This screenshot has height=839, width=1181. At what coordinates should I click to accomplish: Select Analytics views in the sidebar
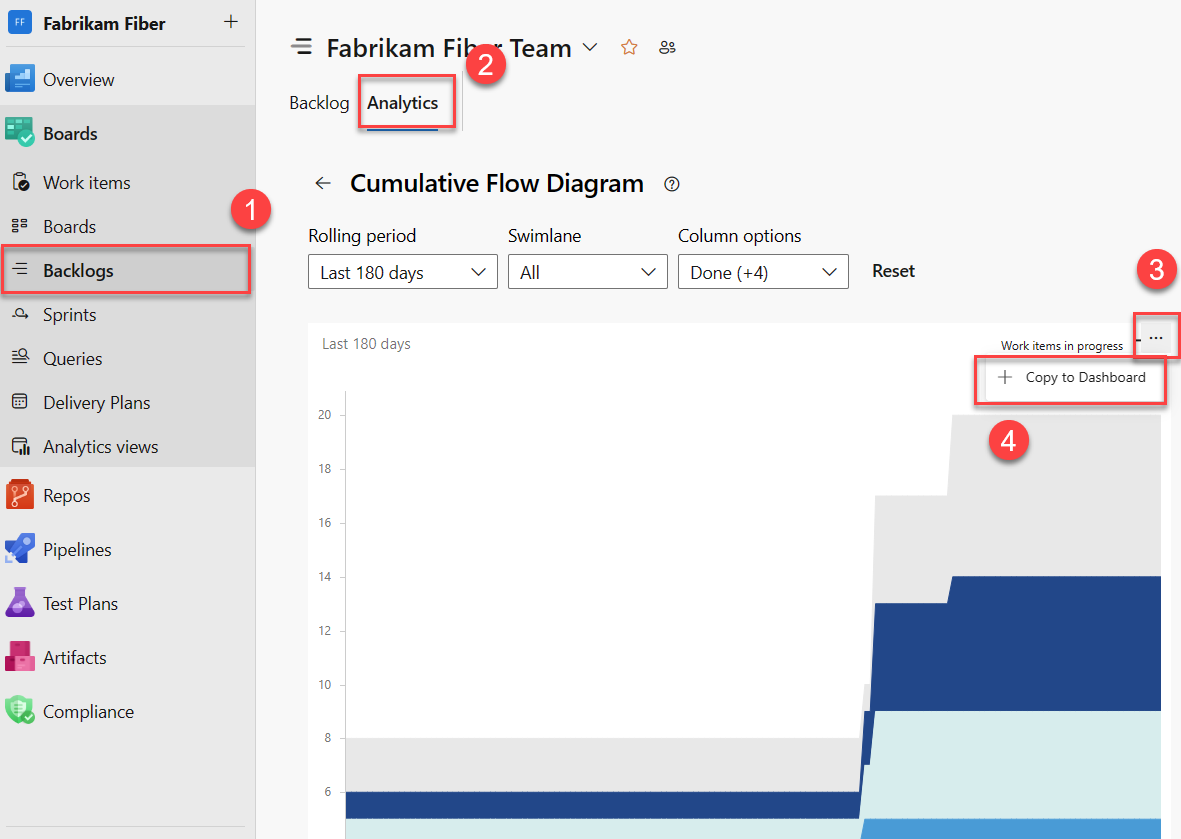point(100,446)
